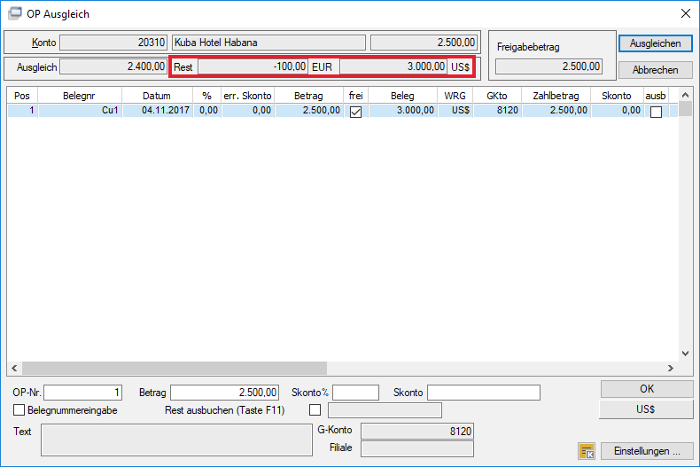Image resolution: width=700 pixels, height=467 pixels.
Task: Click the Konto number field 20310
Action: [113, 42]
